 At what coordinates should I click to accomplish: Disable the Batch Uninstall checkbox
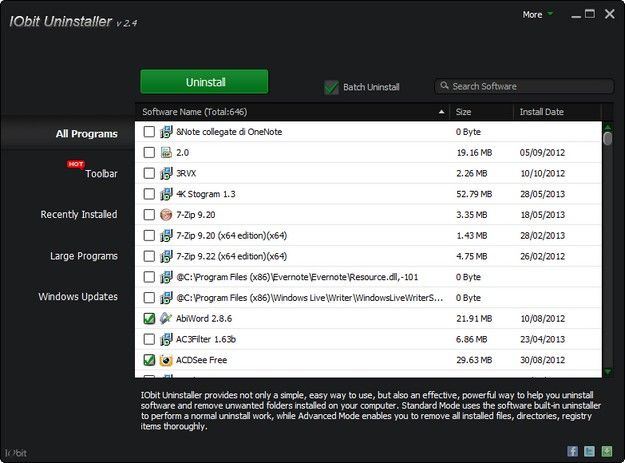click(x=331, y=88)
